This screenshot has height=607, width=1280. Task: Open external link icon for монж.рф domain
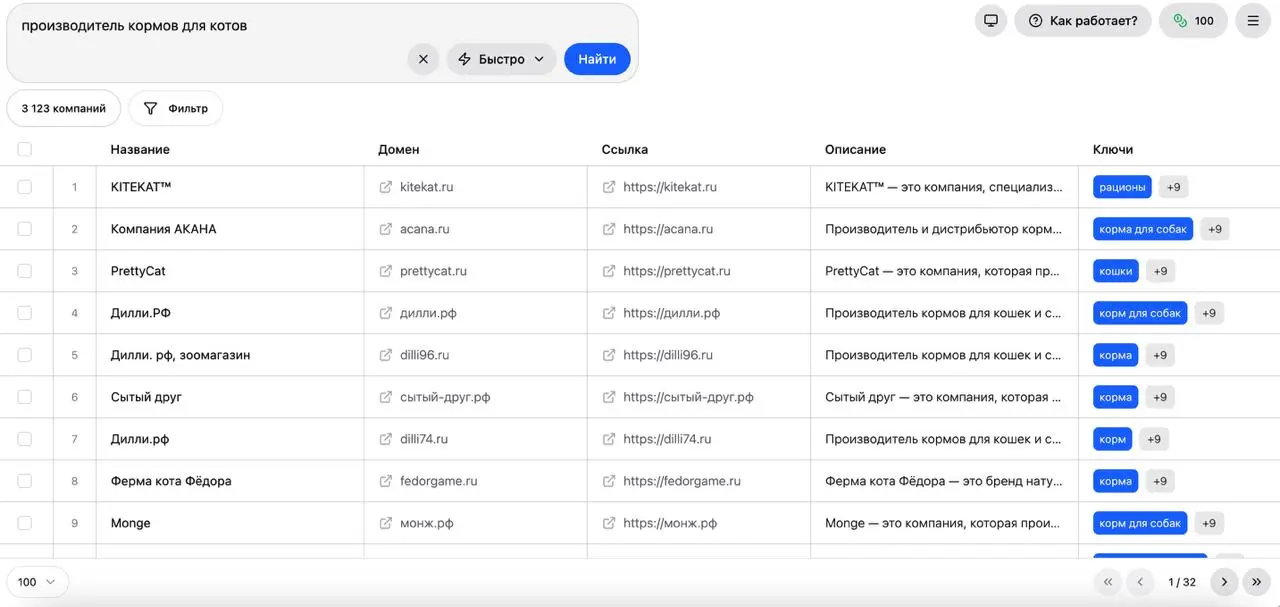click(386, 523)
